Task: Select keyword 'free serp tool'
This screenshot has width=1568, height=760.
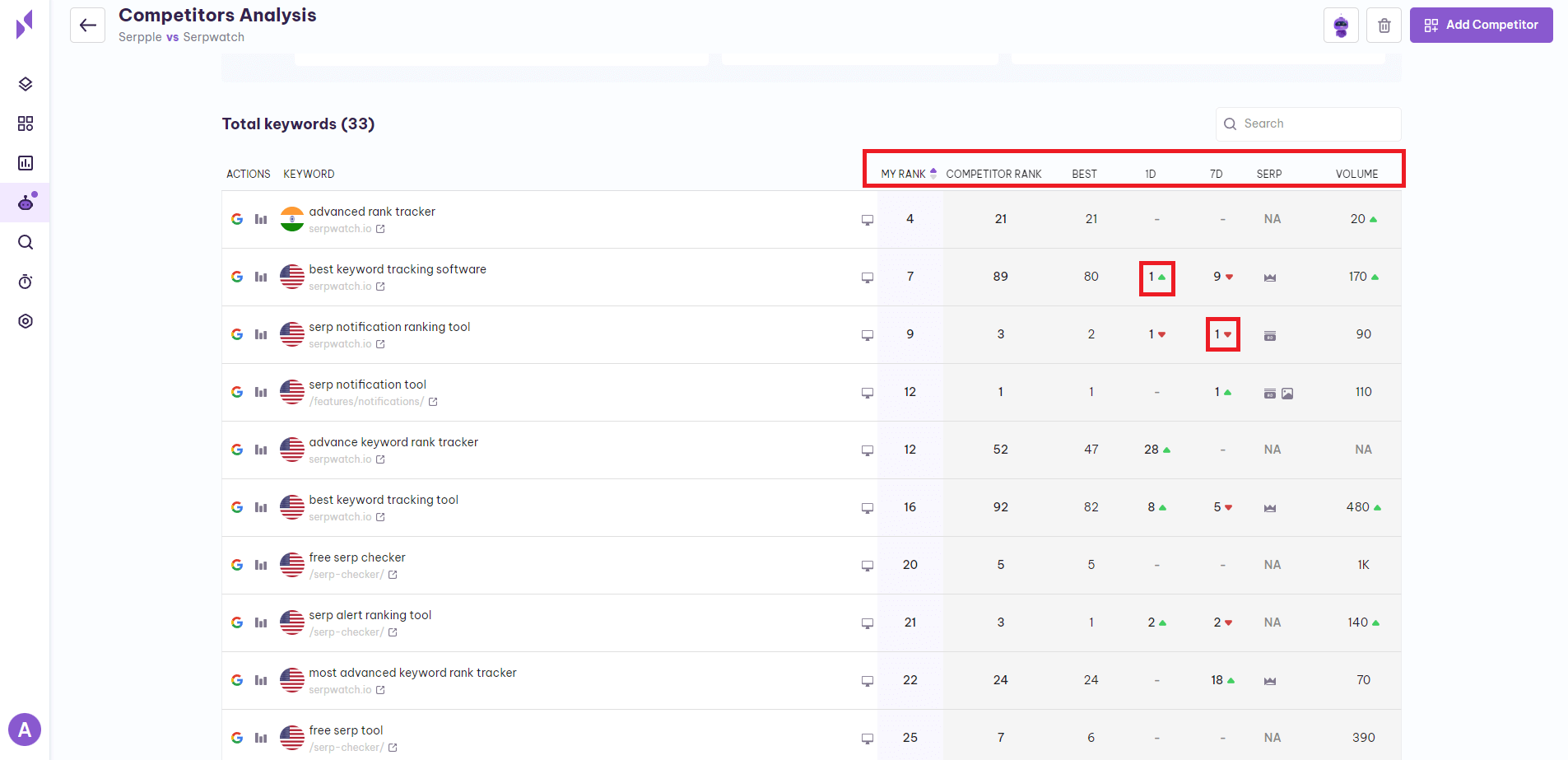Action: 346,730
